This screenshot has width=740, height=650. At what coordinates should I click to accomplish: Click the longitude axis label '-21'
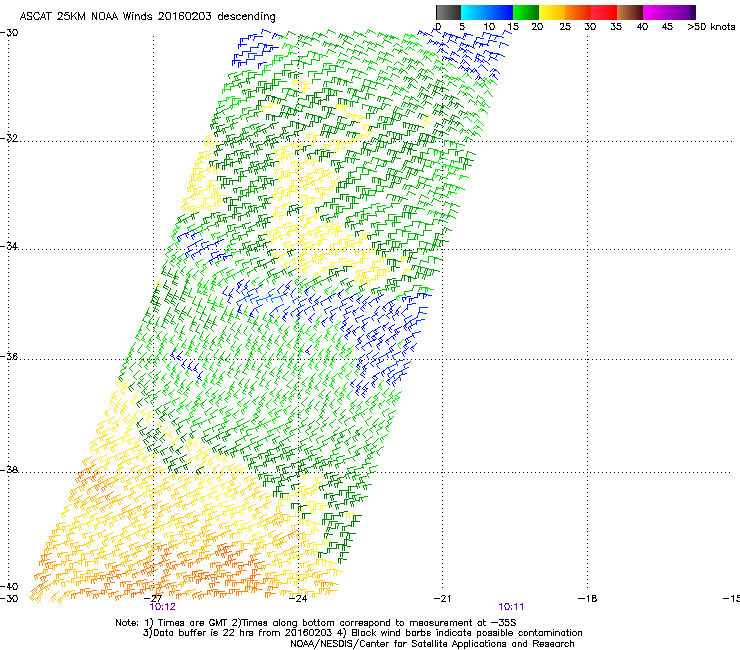[442, 599]
